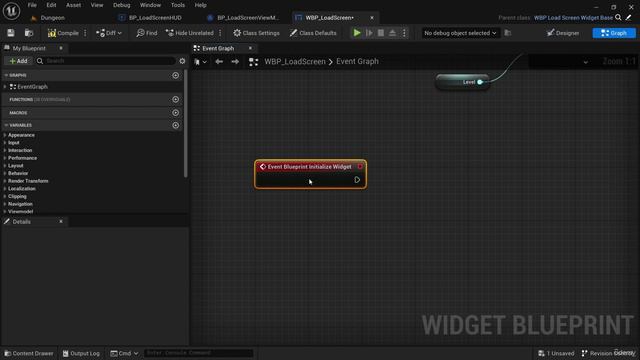Click the Stop simulation button
640x360 pixels.
coord(381,33)
